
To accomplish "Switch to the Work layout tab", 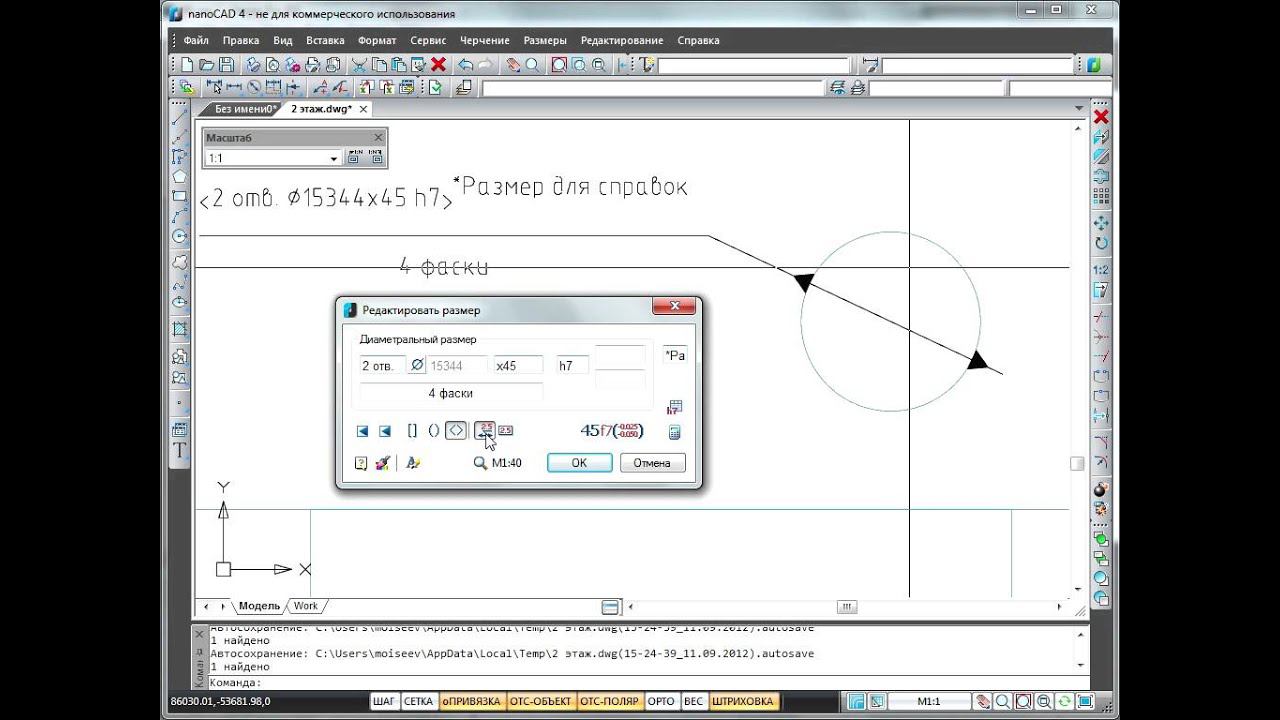I will coord(306,606).
